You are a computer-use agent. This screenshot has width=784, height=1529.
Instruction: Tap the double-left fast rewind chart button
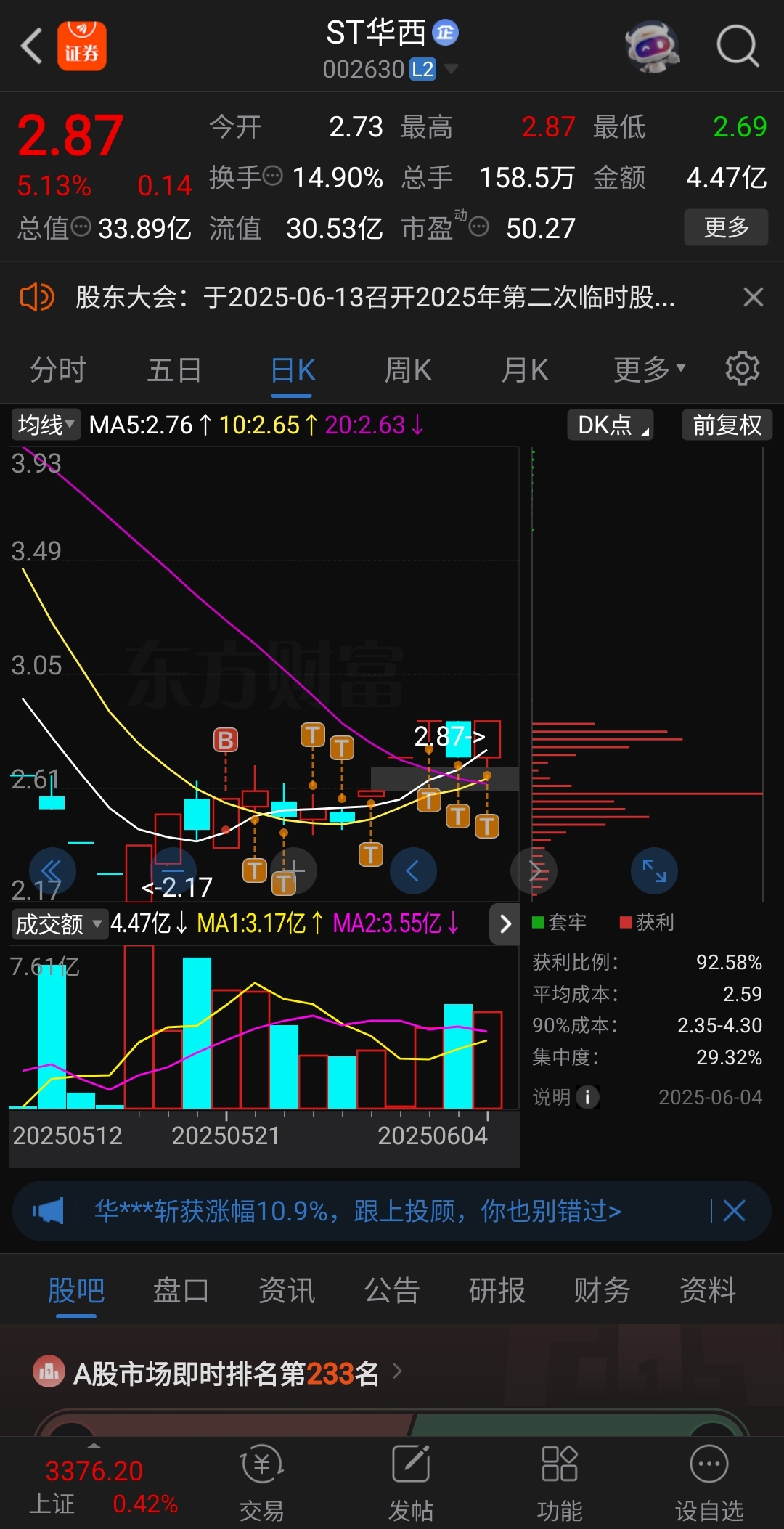[52, 870]
